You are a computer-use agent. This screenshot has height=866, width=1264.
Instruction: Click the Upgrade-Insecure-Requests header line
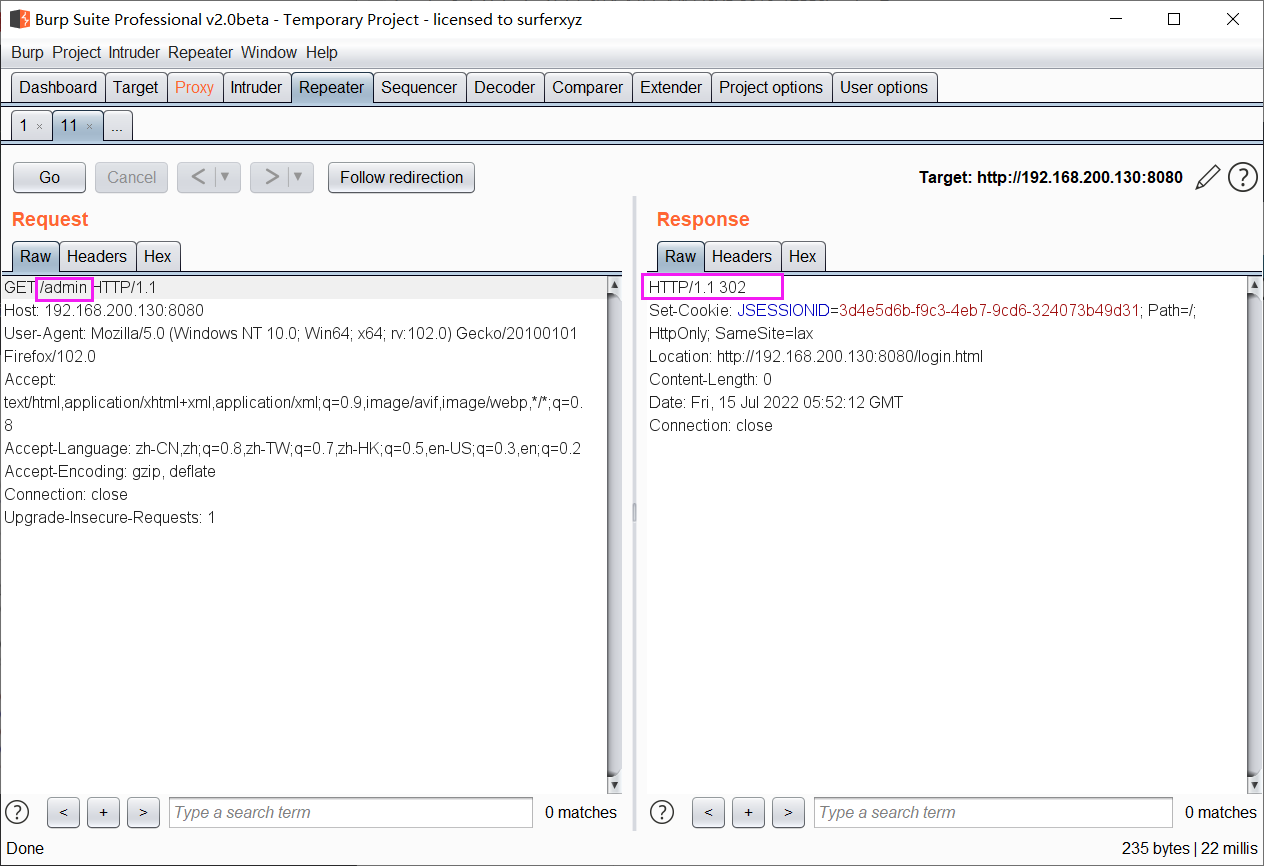110,517
